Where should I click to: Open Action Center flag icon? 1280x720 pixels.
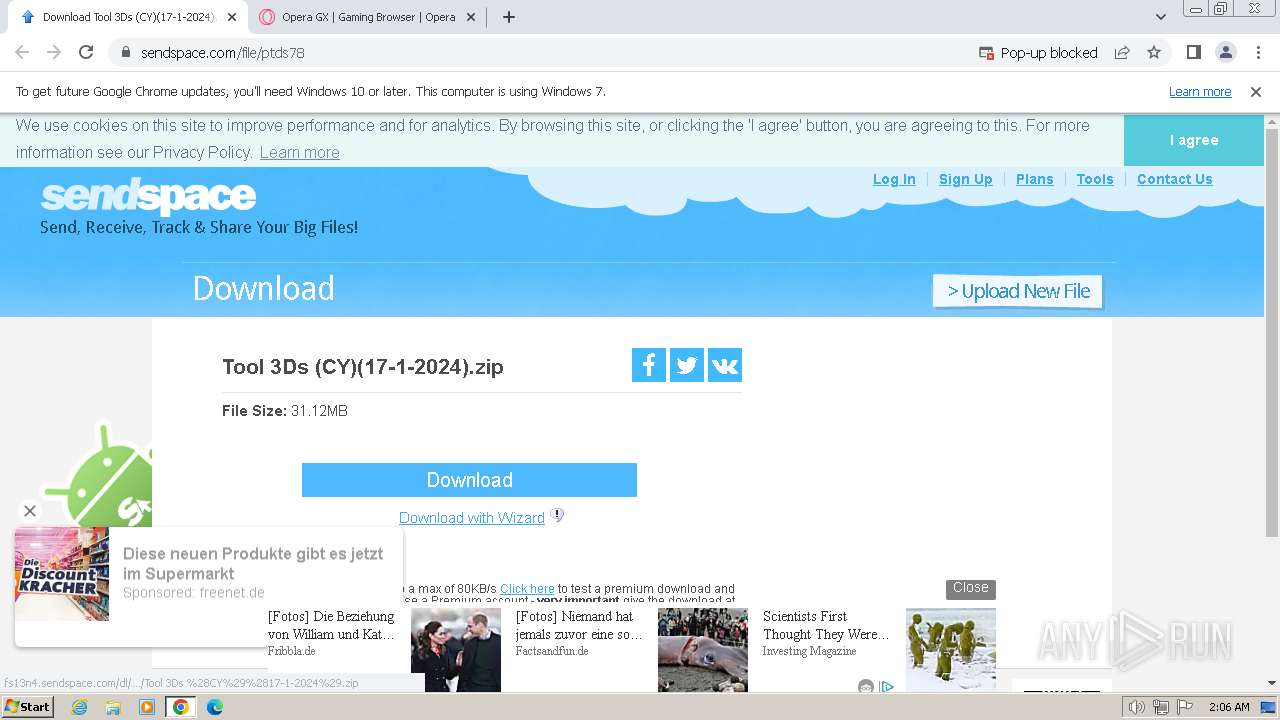pos(1184,707)
